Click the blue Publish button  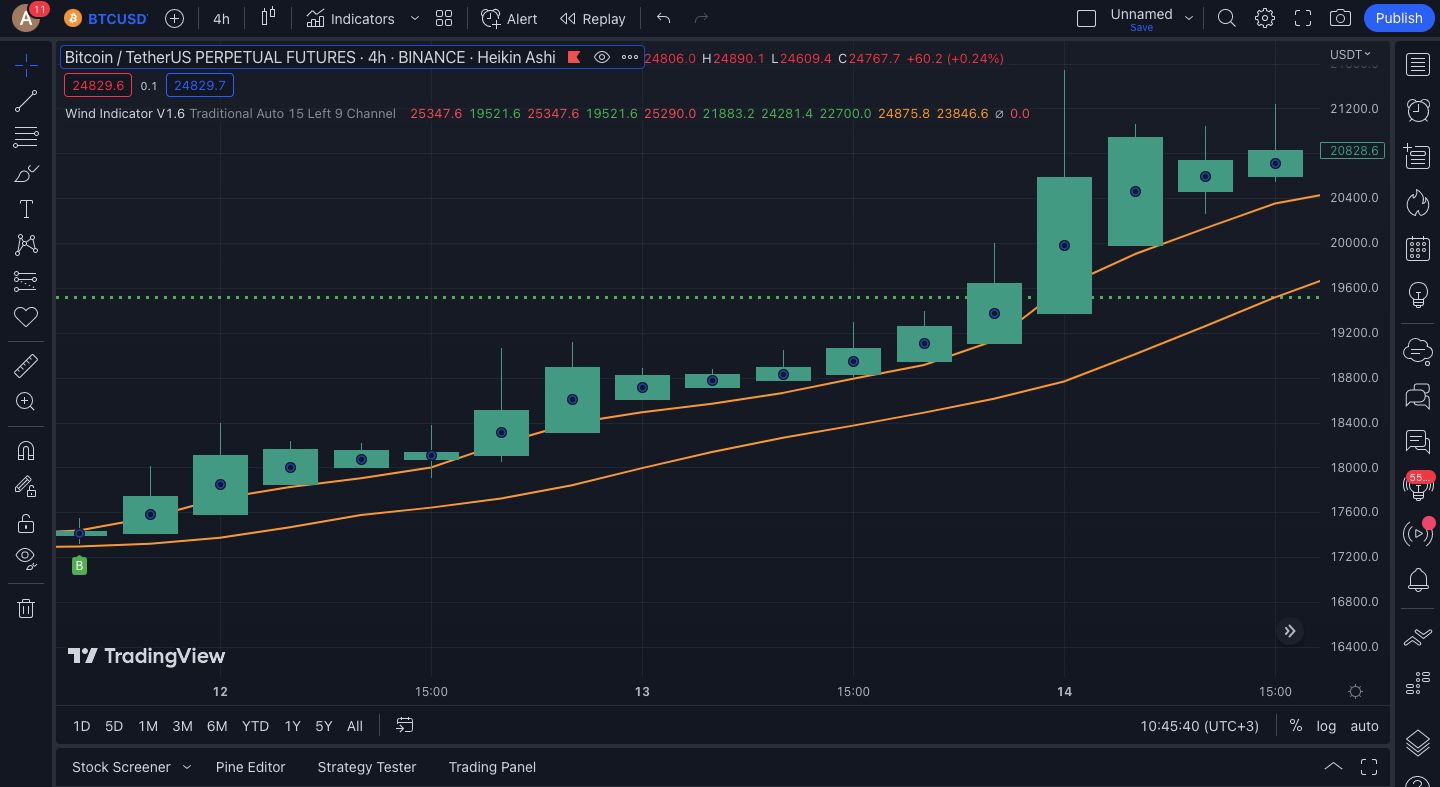[x=1398, y=18]
